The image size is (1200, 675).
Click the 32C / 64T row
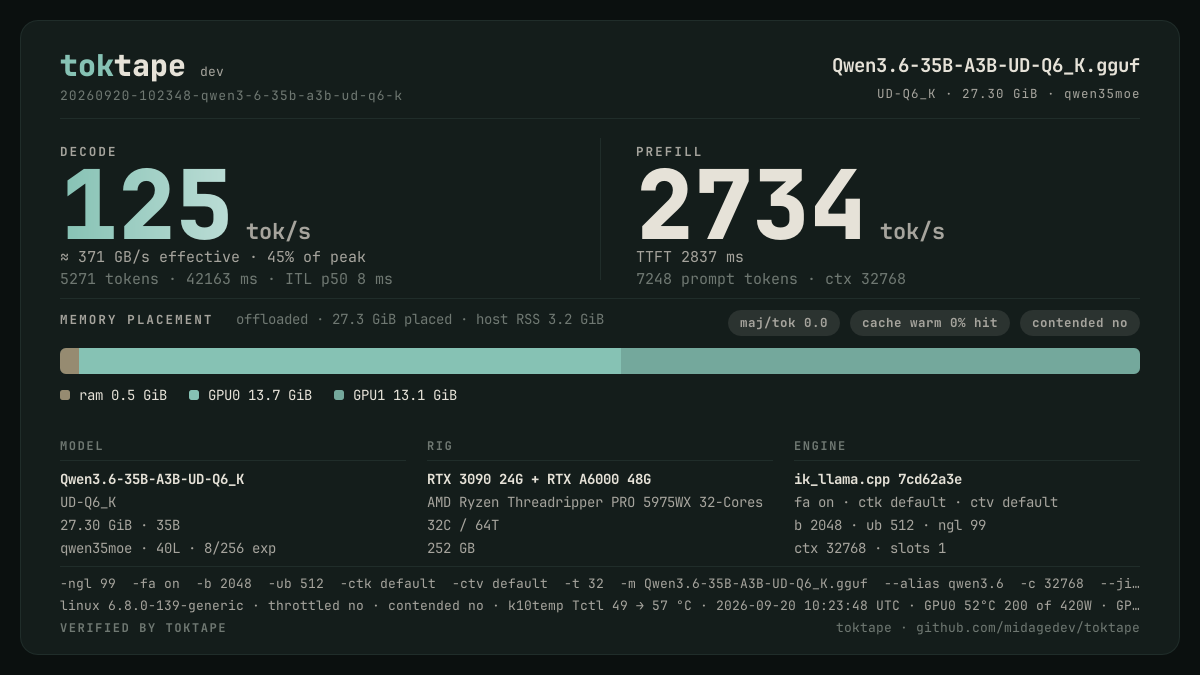click(463, 525)
